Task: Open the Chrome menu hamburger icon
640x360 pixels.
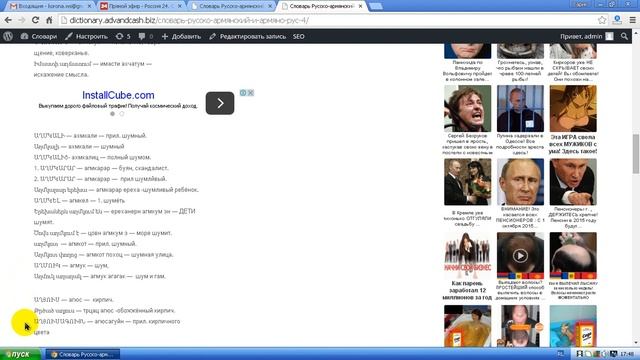Action: pyautogui.click(x=632, y=20)
